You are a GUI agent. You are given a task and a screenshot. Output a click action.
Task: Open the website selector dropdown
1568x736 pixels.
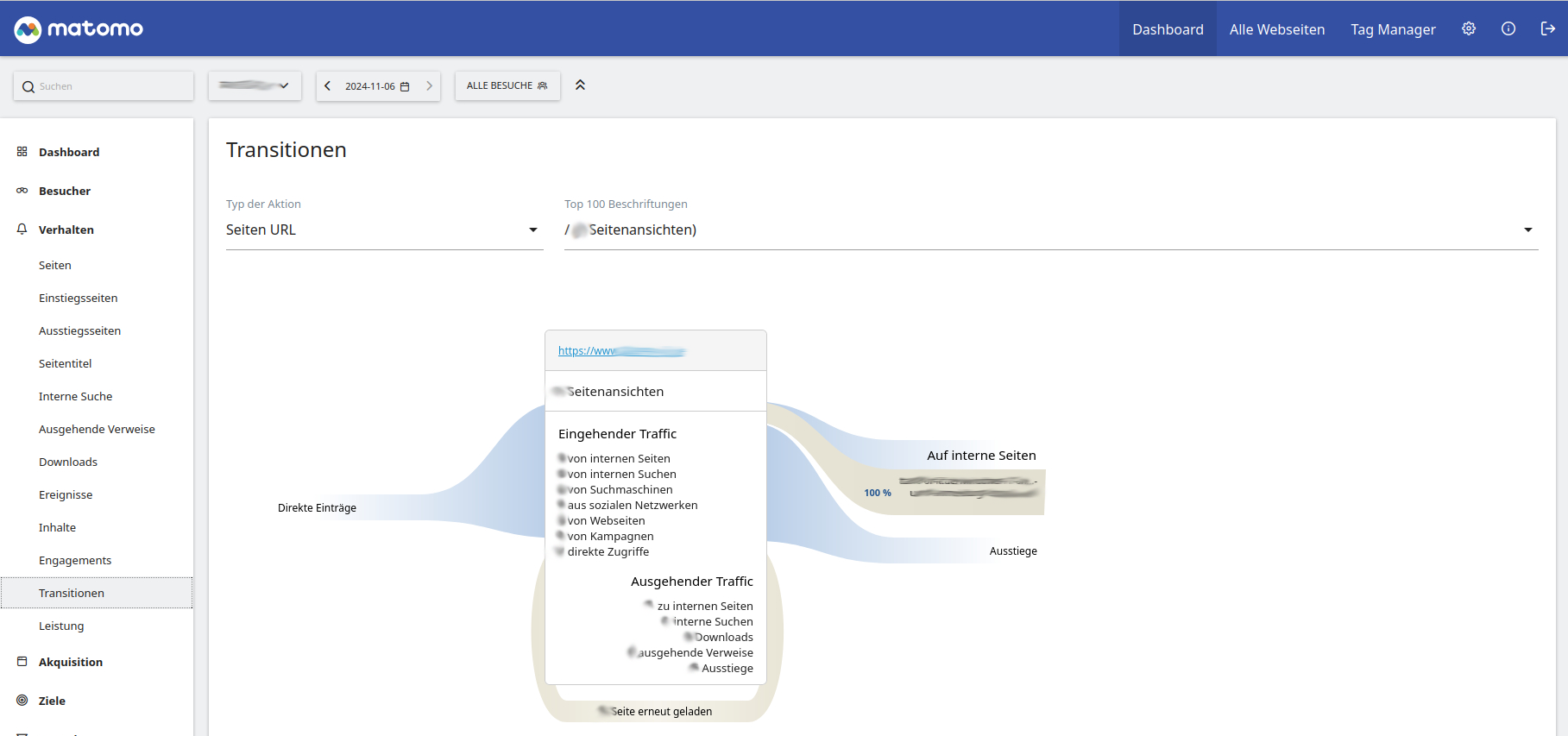click(255, 85)
